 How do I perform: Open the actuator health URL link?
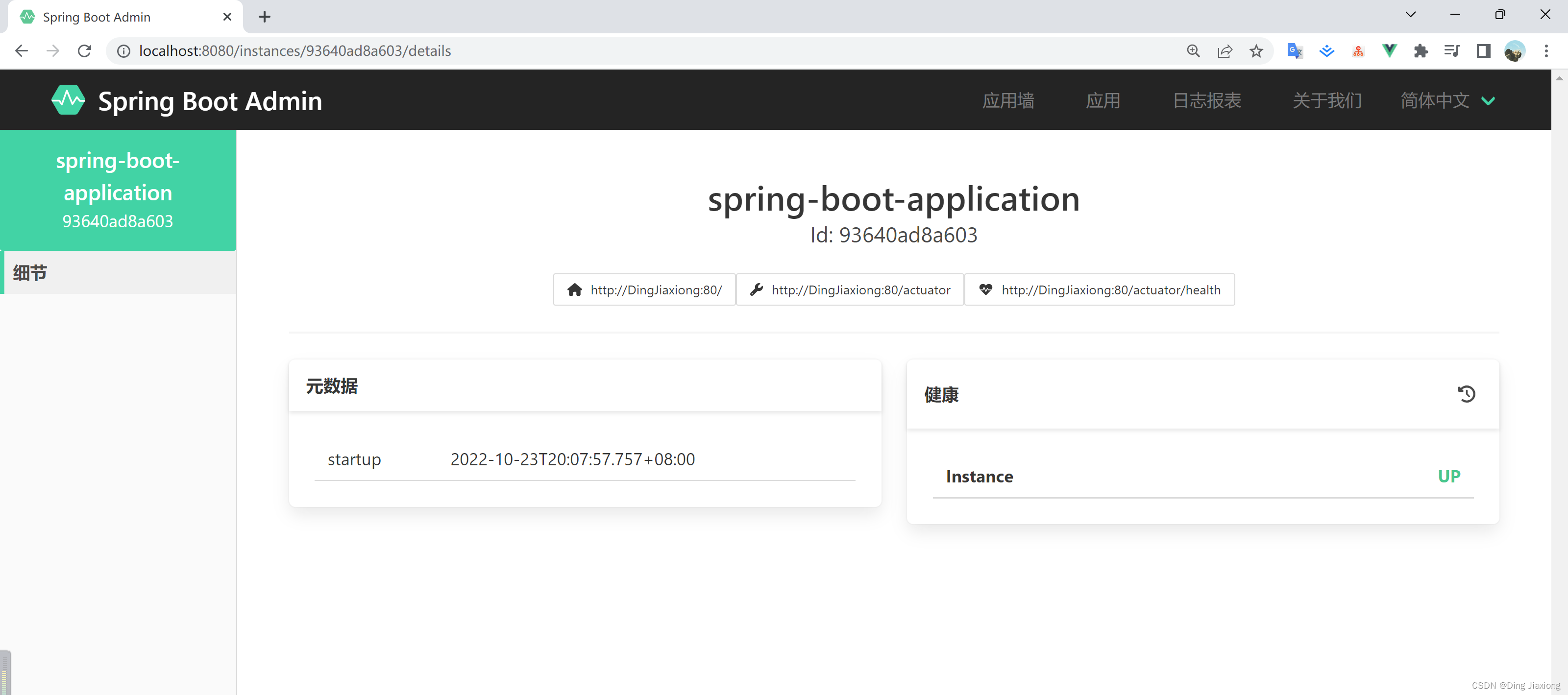pos(1099,289)
